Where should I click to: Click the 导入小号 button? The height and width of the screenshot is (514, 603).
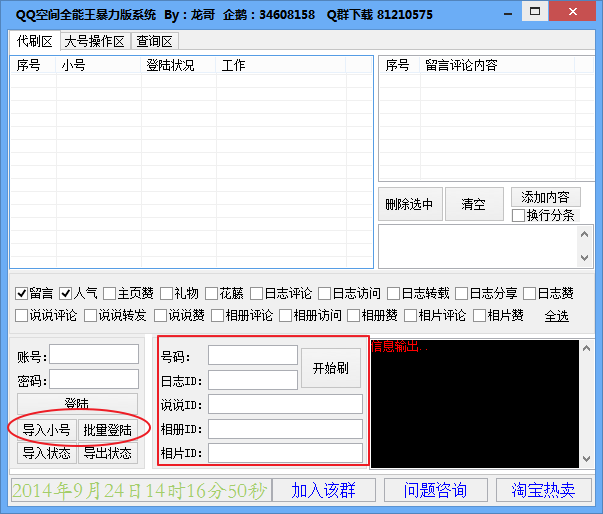point(47,430)
